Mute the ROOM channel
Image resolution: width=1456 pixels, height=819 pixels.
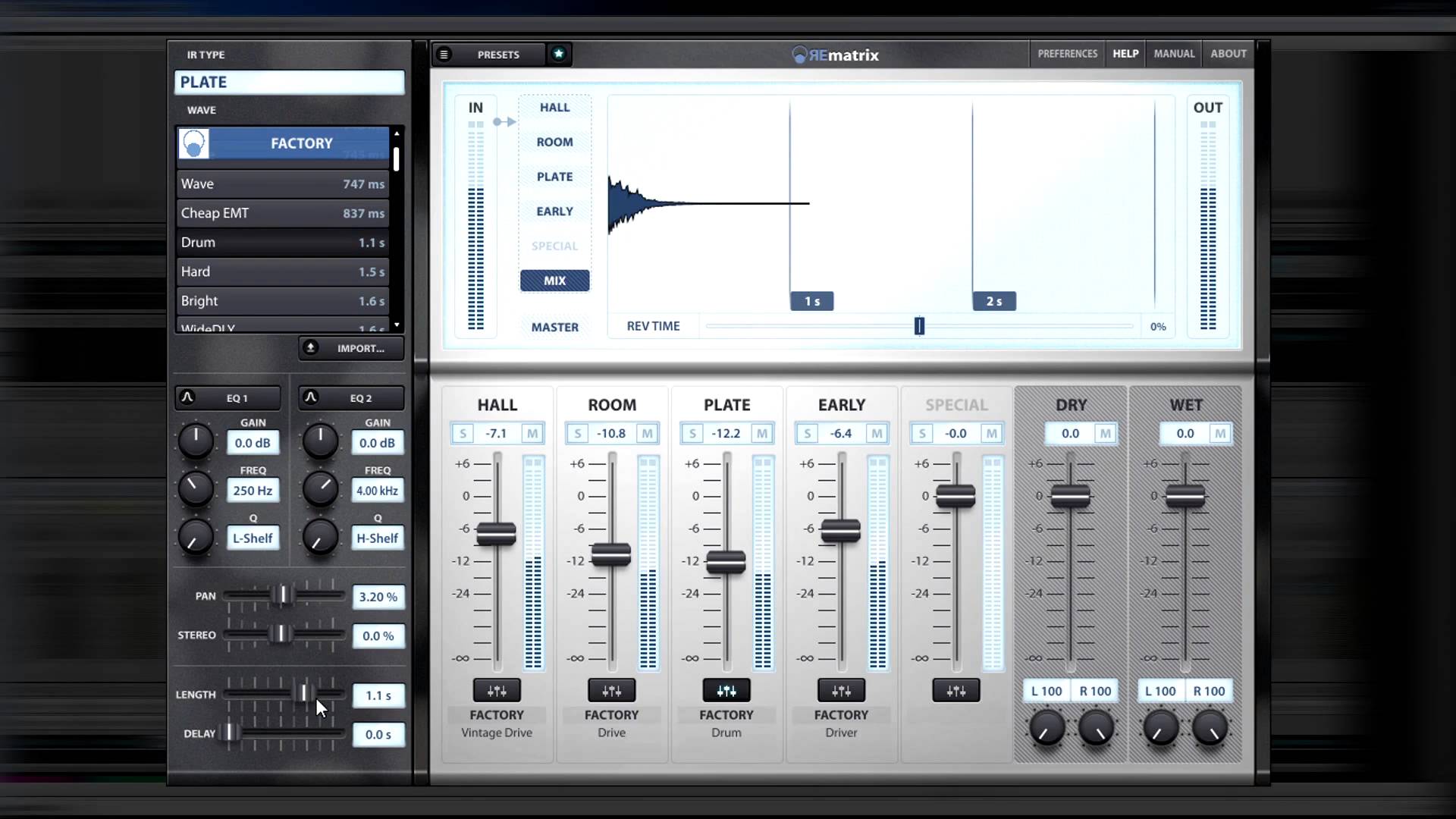pyautogui.click(x=647, y=433)
